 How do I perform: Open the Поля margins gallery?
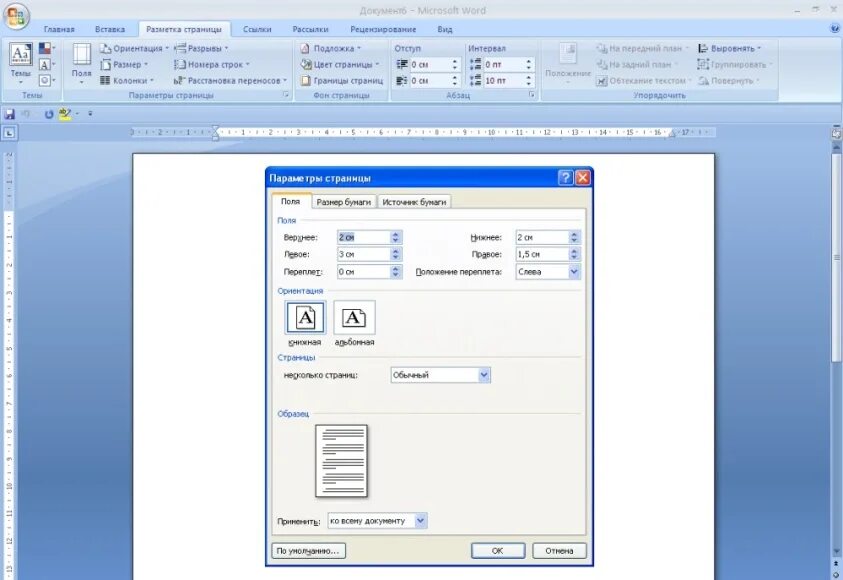point(82,63)
